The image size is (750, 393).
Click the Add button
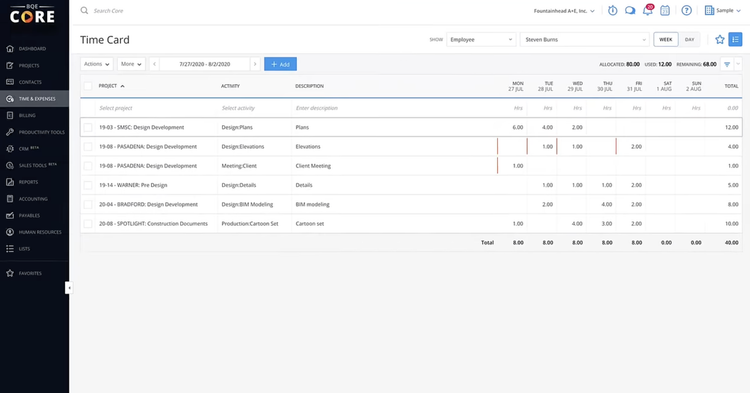coord(280,64)
